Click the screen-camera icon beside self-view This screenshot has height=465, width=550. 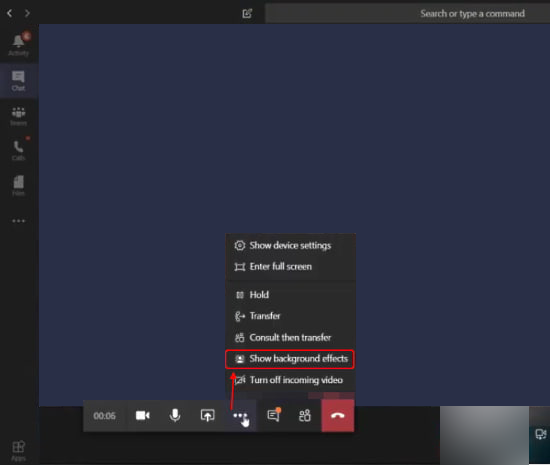[x=540, y=434]
